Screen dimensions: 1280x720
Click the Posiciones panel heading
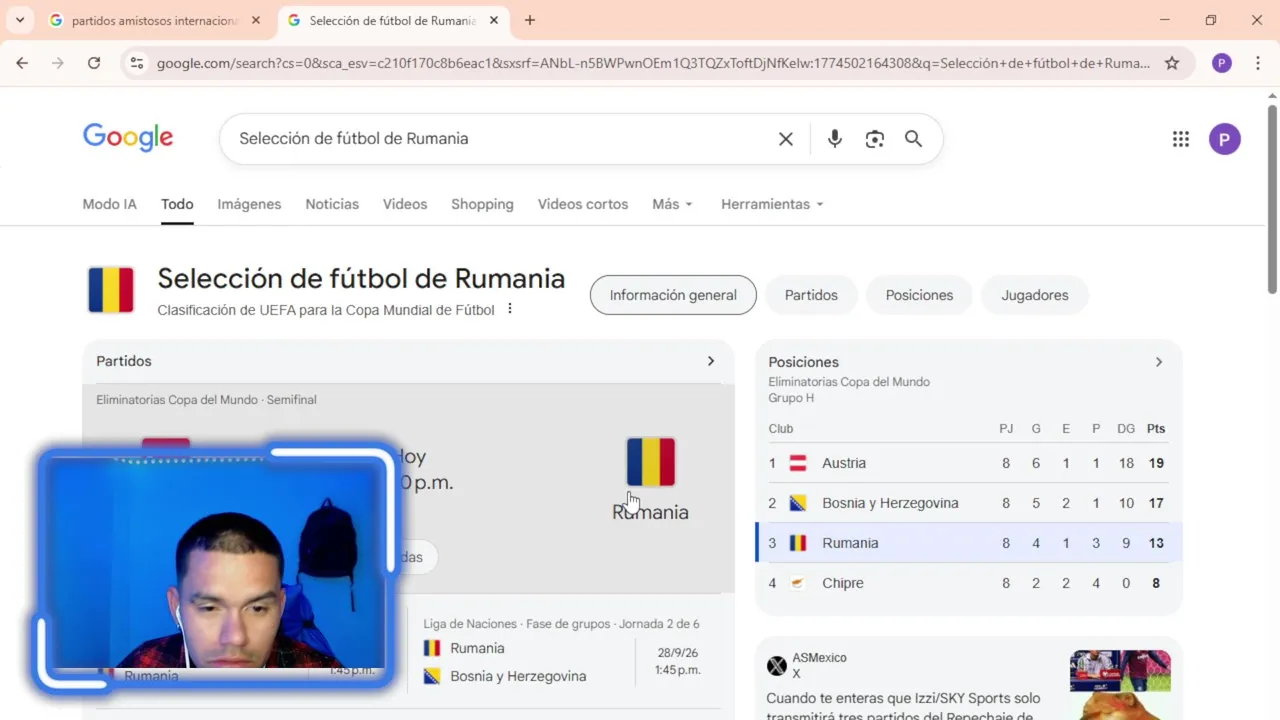(x=803, y=362)
